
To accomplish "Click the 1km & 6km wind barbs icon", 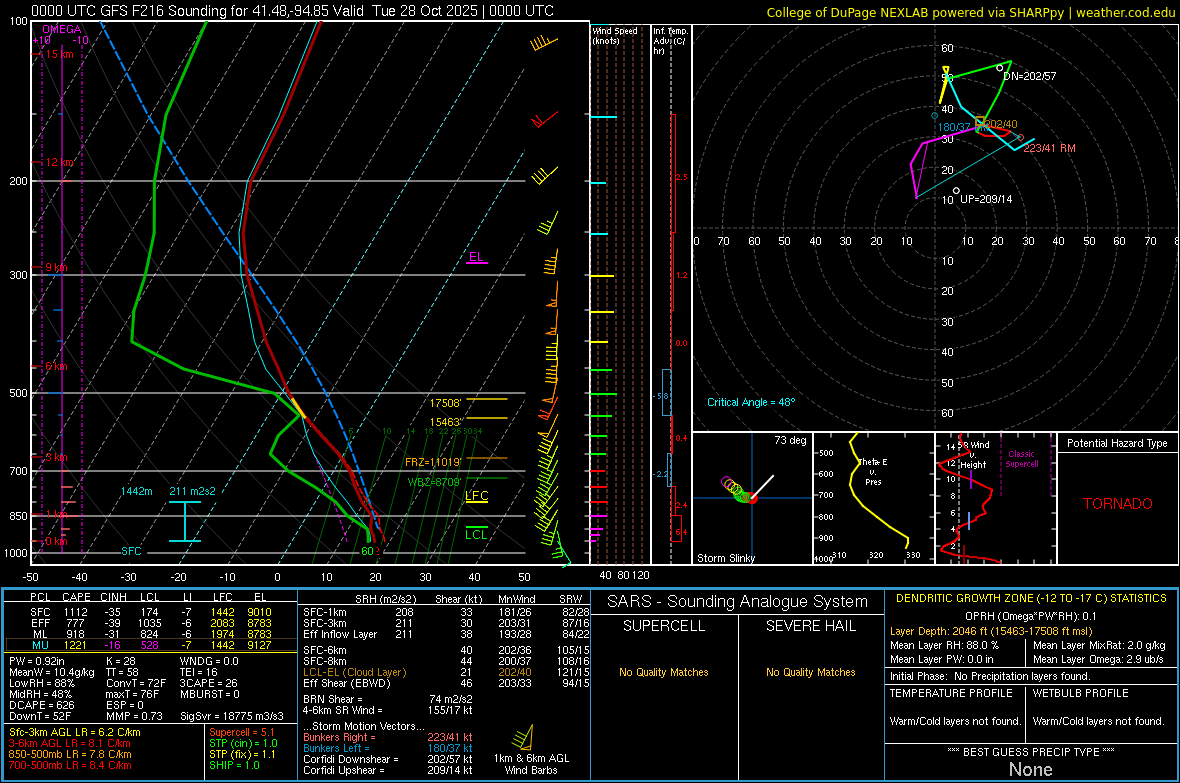I will click(x=523, y=736).
